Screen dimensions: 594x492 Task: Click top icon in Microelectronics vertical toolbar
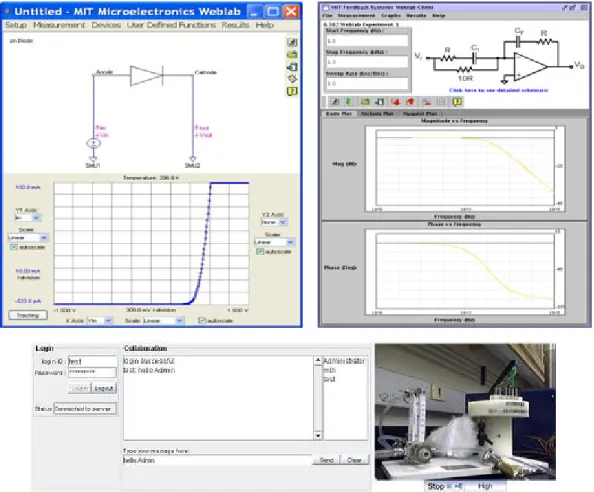(x=292, y=42)
